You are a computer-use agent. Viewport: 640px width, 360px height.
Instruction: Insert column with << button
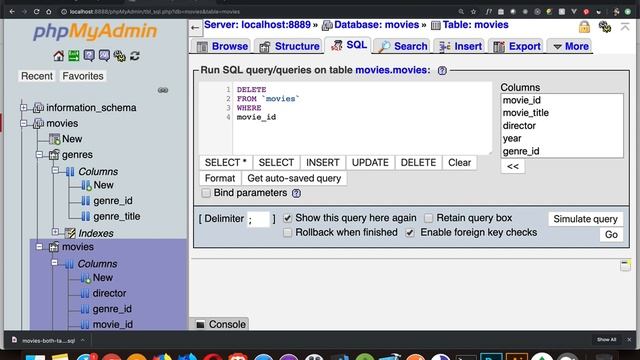513,167
